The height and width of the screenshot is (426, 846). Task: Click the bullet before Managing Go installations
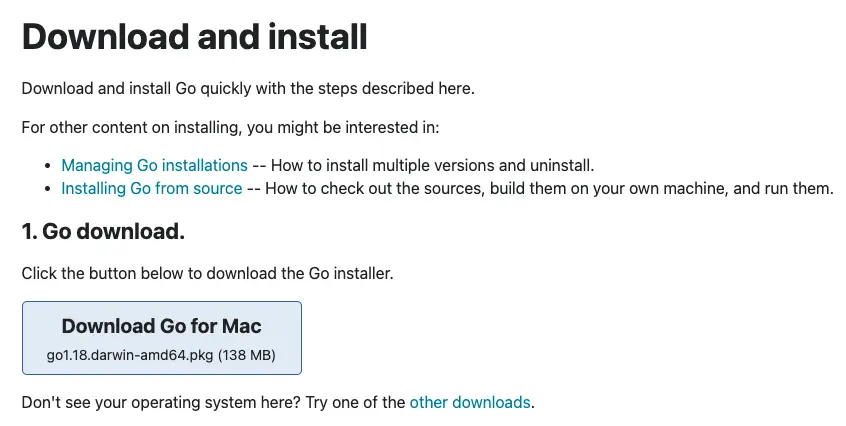pyautogui.click(x=50, y=166)
